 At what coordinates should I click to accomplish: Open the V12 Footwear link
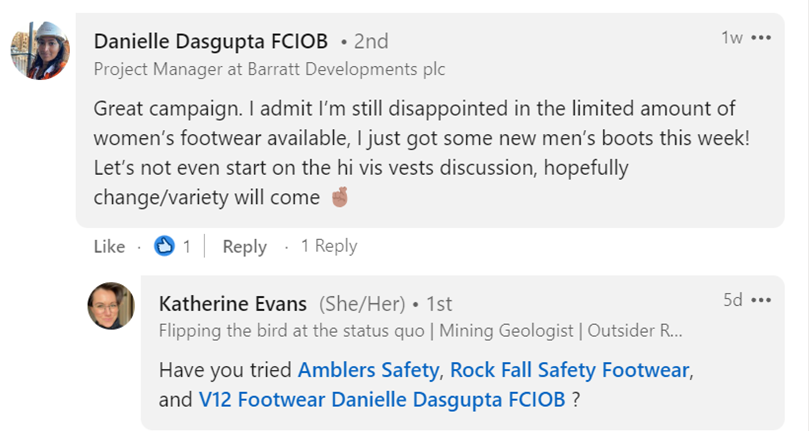(248, 399)
